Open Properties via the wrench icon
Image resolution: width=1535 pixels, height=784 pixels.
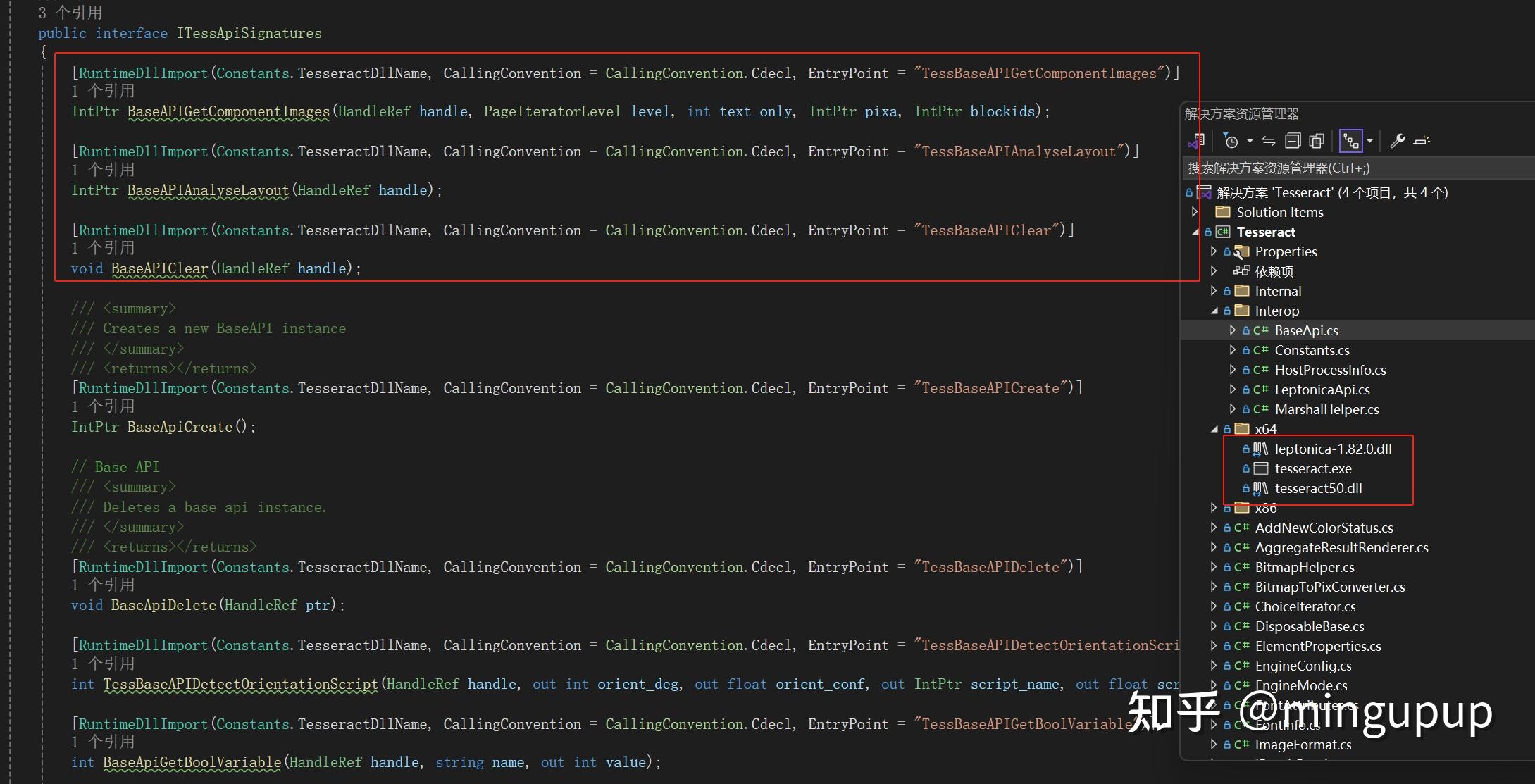click(1397, 141)
